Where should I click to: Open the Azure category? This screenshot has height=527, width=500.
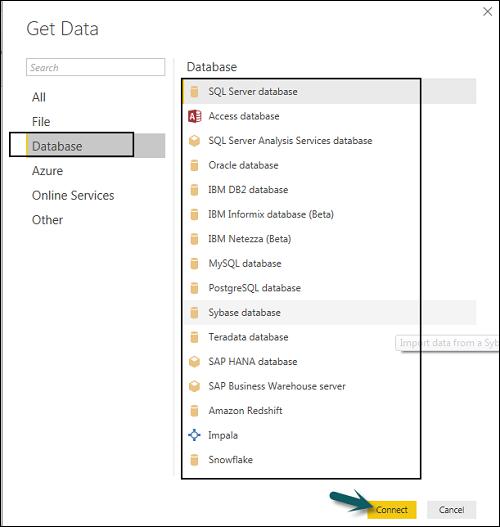(47, 171)
